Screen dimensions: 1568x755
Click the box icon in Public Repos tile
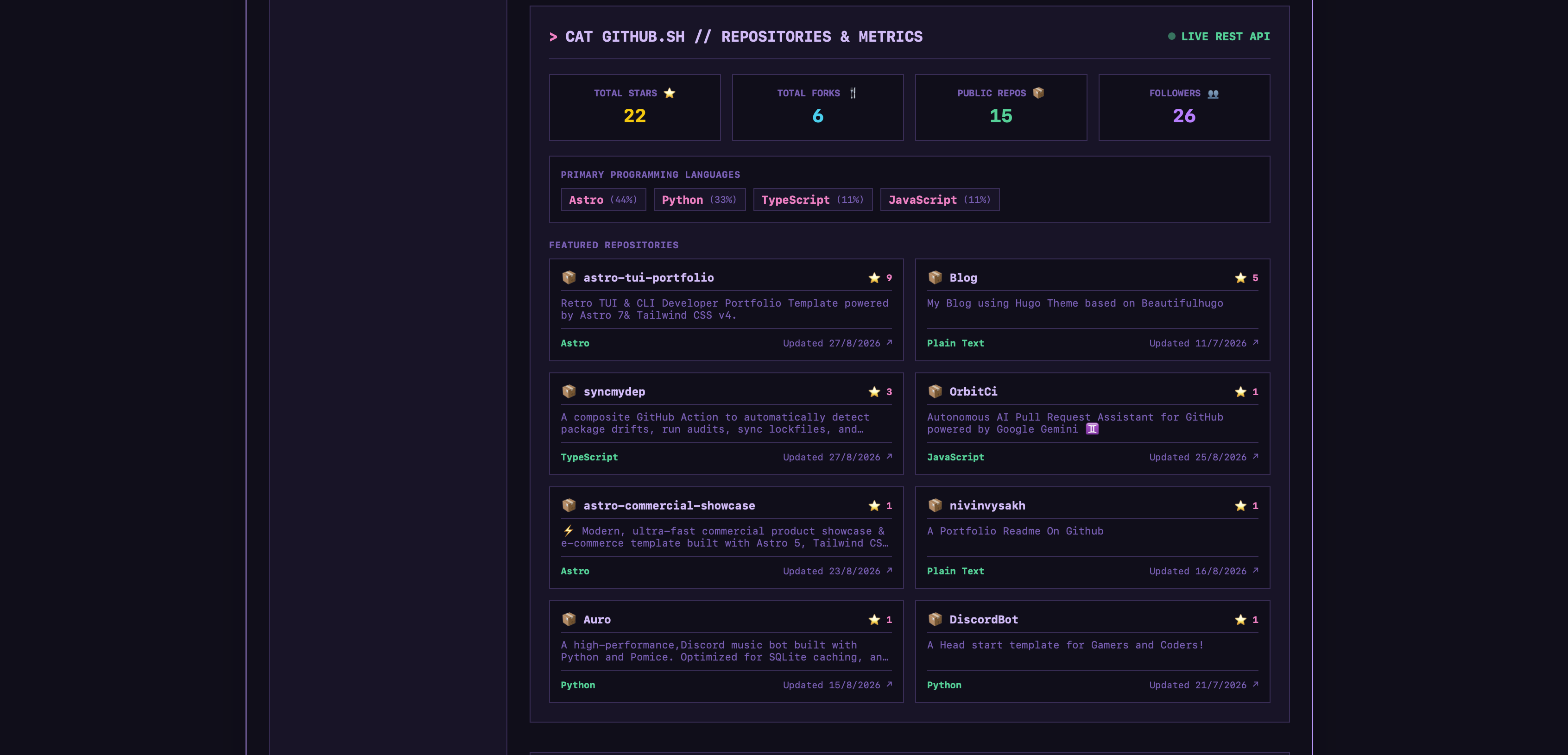1038,93
